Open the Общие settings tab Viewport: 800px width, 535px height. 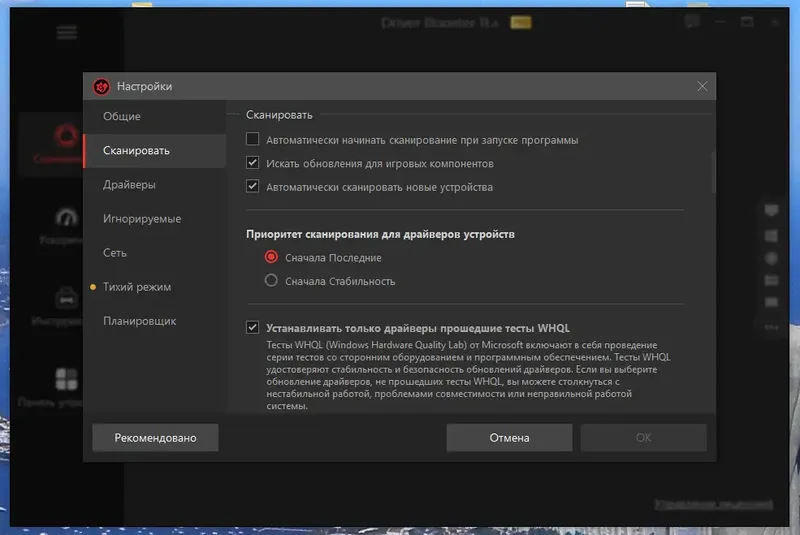coord(155,116)
